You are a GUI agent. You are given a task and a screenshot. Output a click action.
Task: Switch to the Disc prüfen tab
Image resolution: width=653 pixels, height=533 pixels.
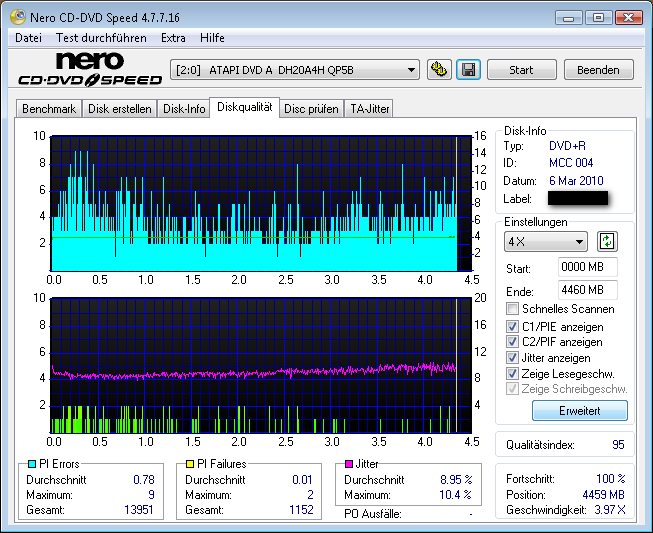click(x=311, y=109)
